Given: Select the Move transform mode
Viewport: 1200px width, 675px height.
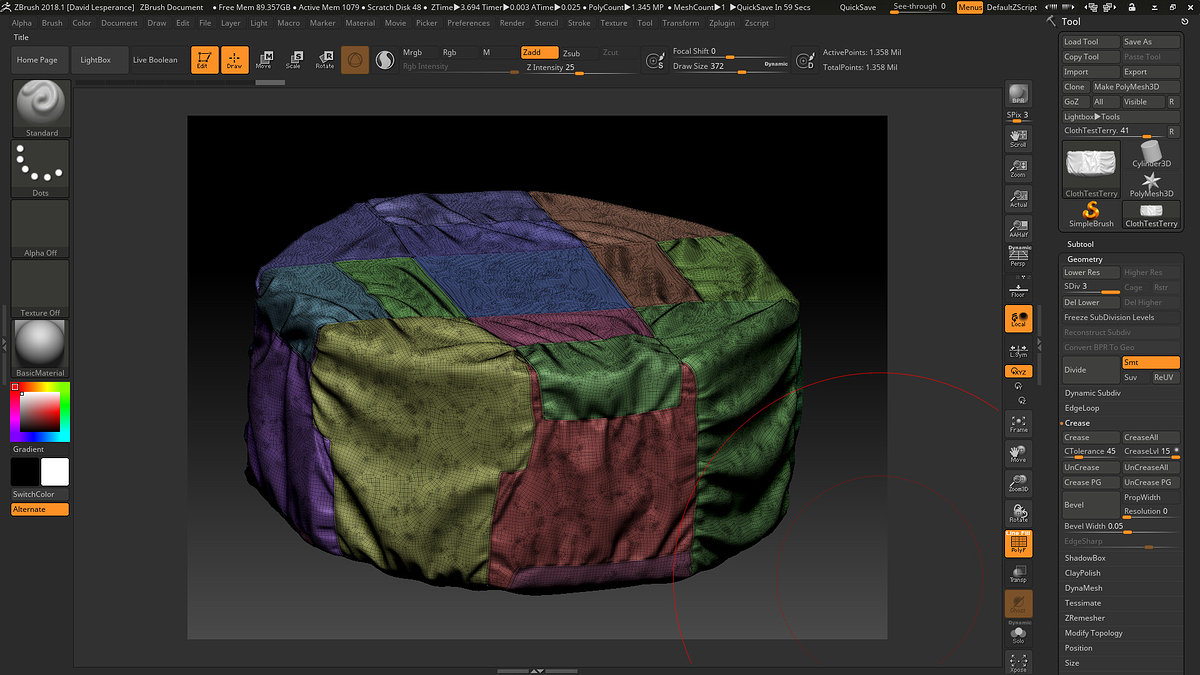Looking at the screenshot, I should [264, 60].
